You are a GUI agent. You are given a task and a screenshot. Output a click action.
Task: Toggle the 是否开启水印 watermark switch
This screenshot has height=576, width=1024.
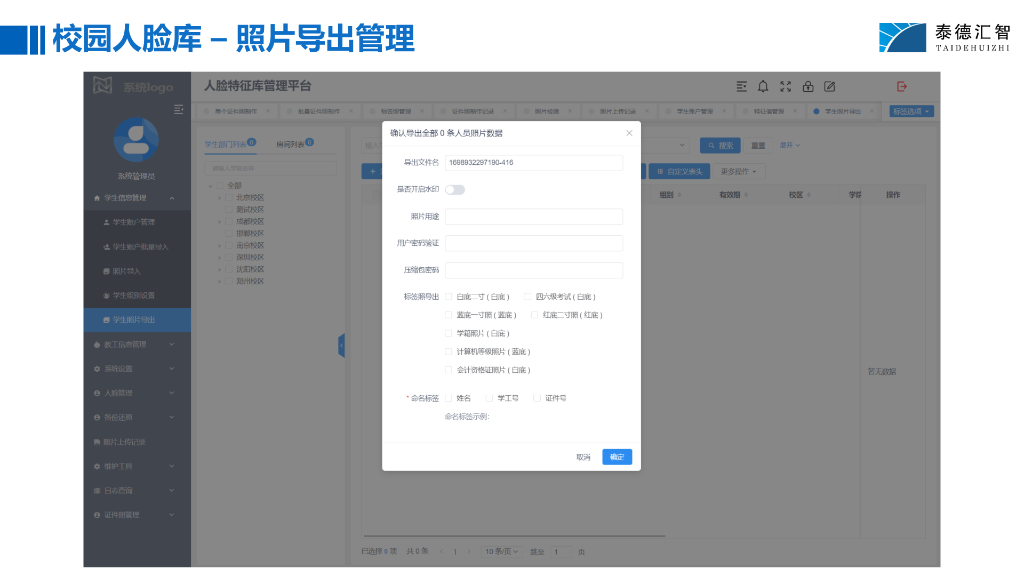[x=455, y=189]
